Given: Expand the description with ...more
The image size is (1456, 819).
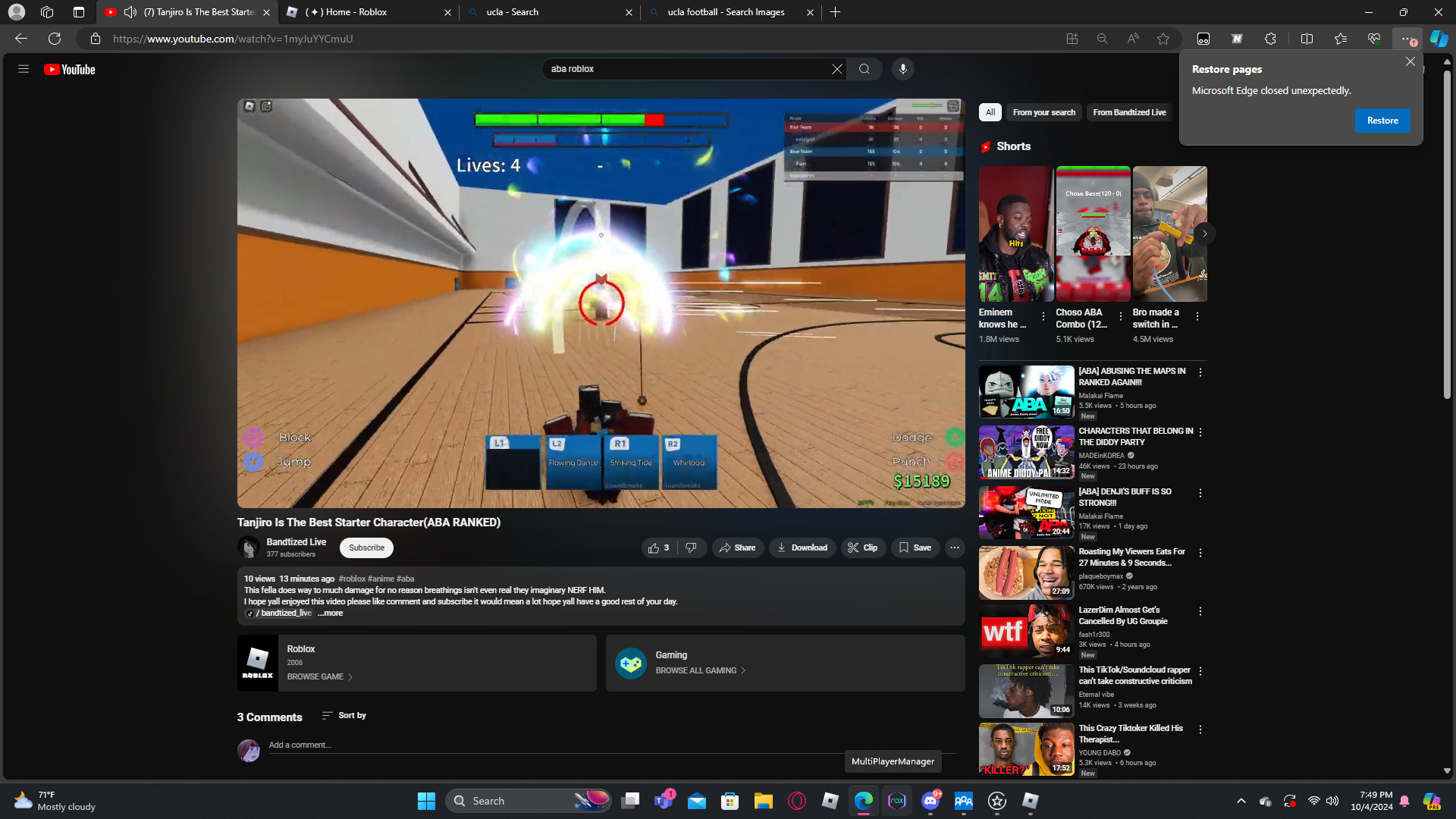Looking at the screenshot, I should 331,613.
